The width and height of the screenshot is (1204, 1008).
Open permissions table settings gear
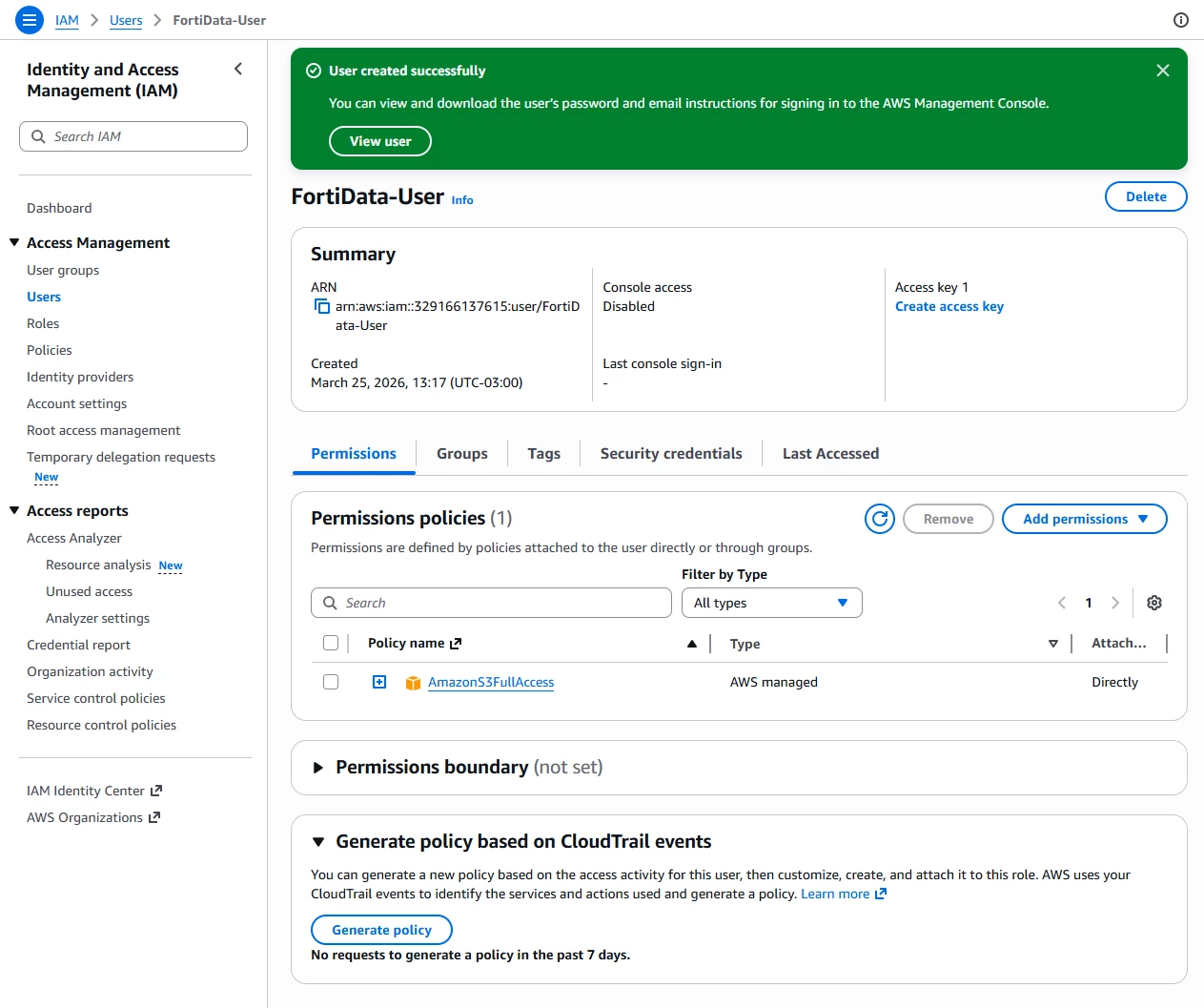1154,603
